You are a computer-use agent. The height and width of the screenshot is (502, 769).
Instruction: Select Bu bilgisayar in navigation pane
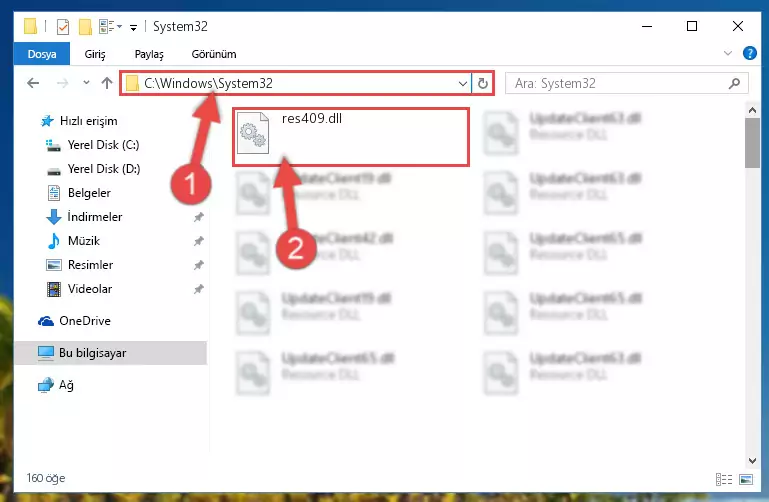(x=111, y=353)
